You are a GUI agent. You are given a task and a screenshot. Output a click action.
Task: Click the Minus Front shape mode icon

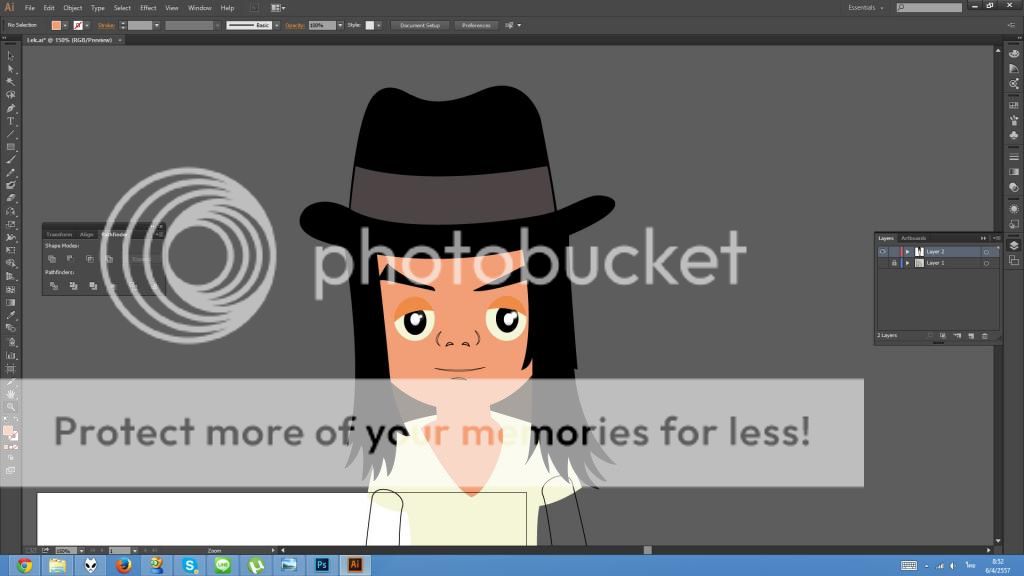(x=70, y=259)
